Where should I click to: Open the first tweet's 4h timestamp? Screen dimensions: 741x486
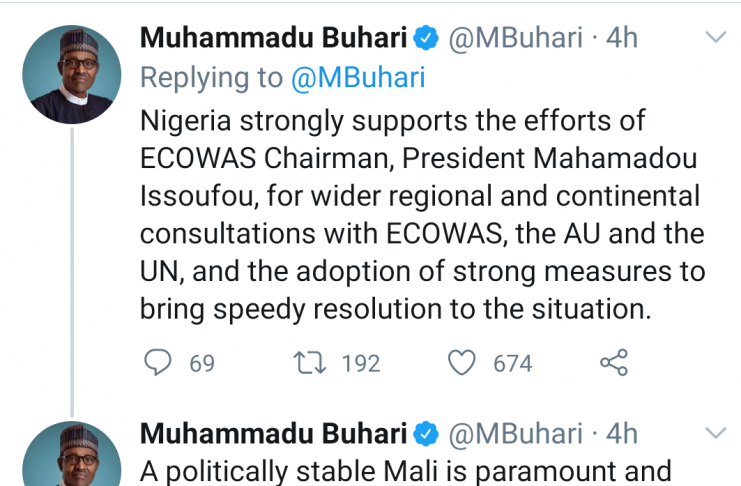coord(622,38)
